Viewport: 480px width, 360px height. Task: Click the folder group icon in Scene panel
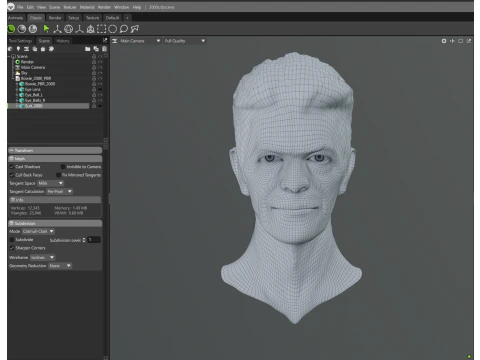point(88,49)
